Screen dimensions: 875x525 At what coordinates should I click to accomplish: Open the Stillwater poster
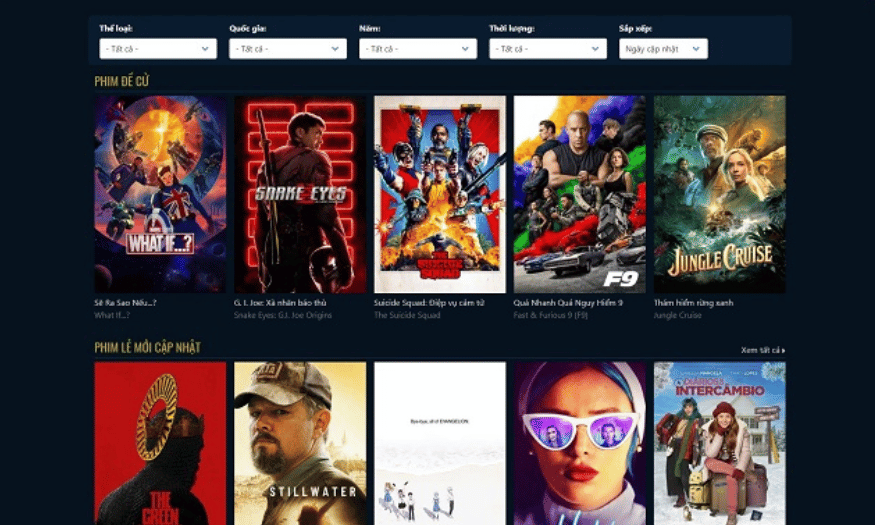click(300, 444)
